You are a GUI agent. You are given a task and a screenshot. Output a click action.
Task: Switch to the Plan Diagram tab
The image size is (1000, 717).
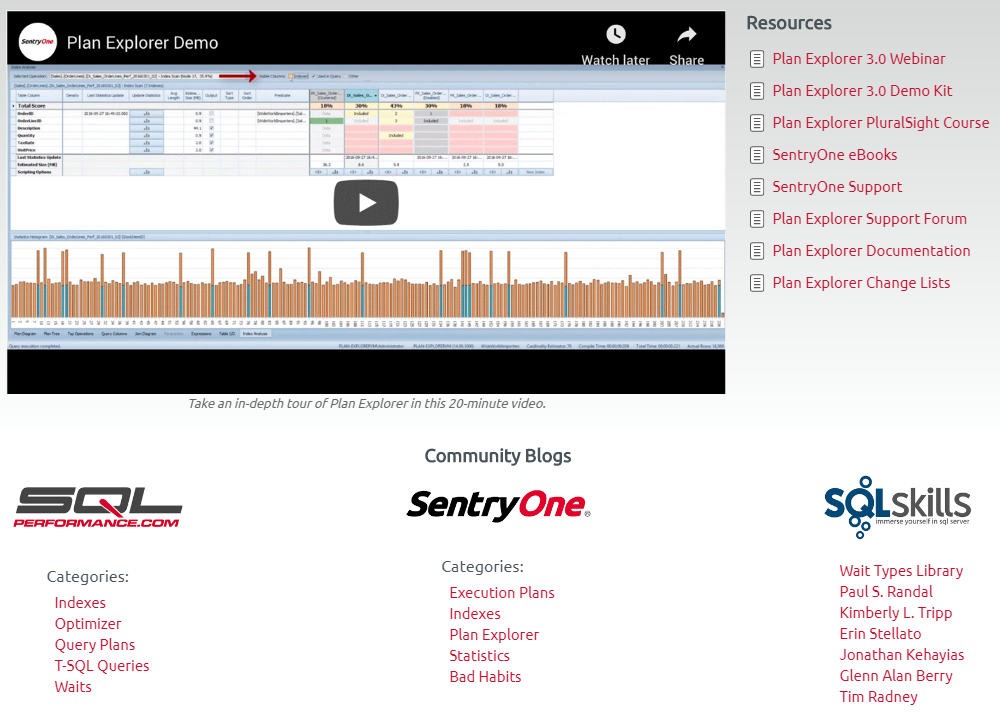pyautogui.click(x=24, y=332)
